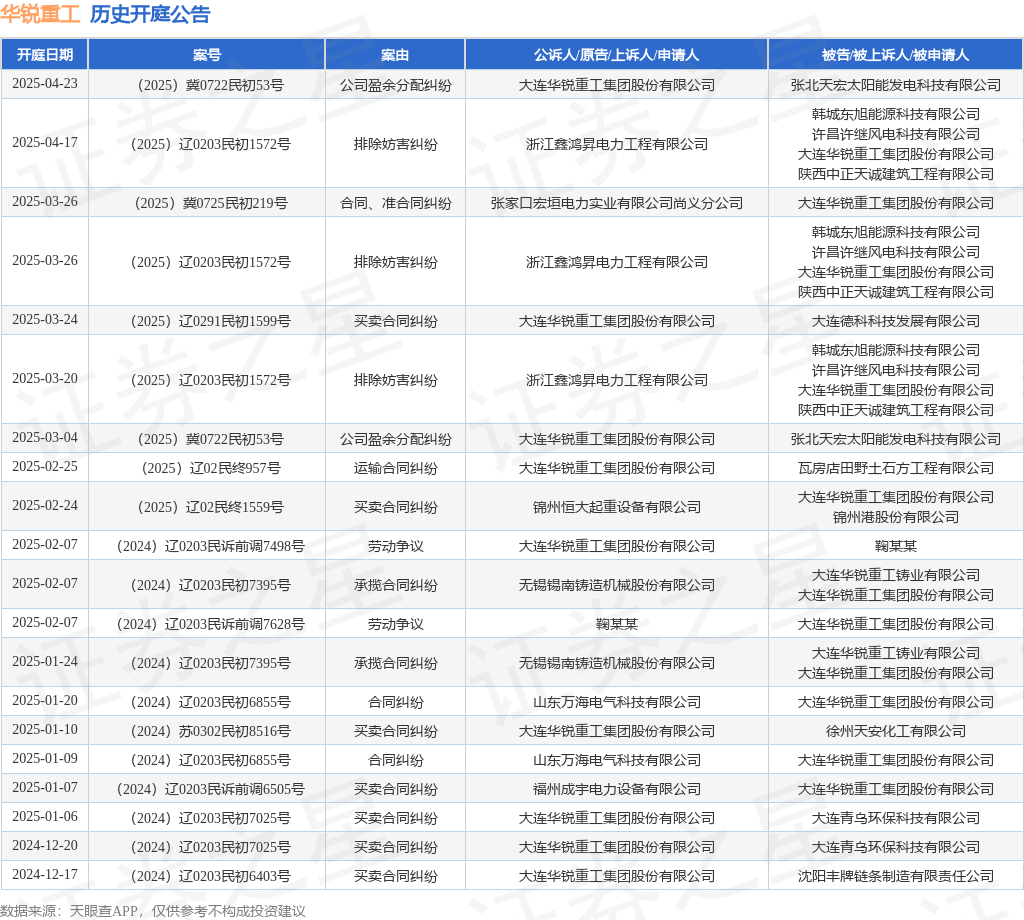Click 福州成宇电力设备有限公司
The height and width of the screenshot is (920, 1024).
tap(616, 789)
